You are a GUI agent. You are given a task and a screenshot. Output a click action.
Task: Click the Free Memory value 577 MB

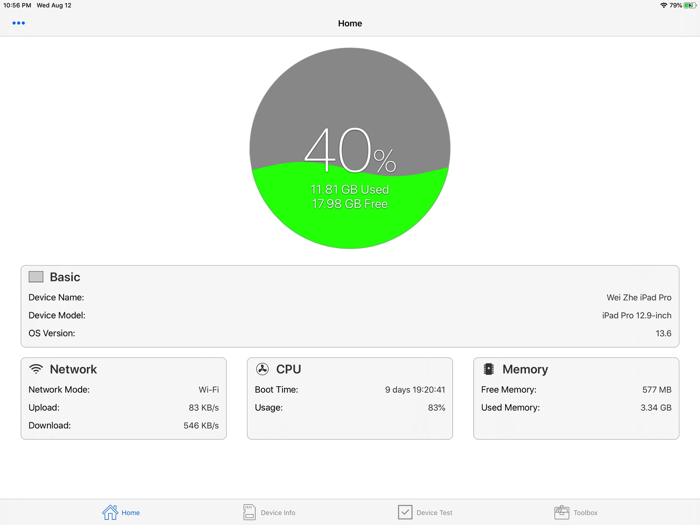[657, 390]
